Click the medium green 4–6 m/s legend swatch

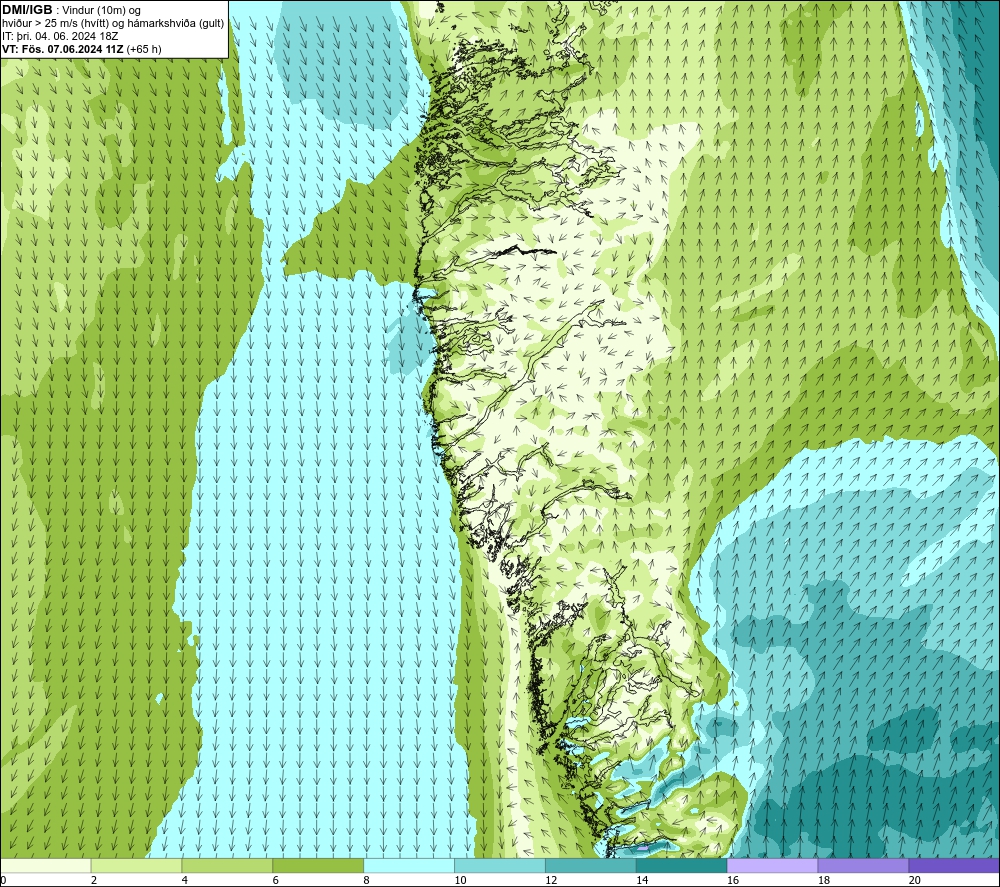click(x=227, y=865)
